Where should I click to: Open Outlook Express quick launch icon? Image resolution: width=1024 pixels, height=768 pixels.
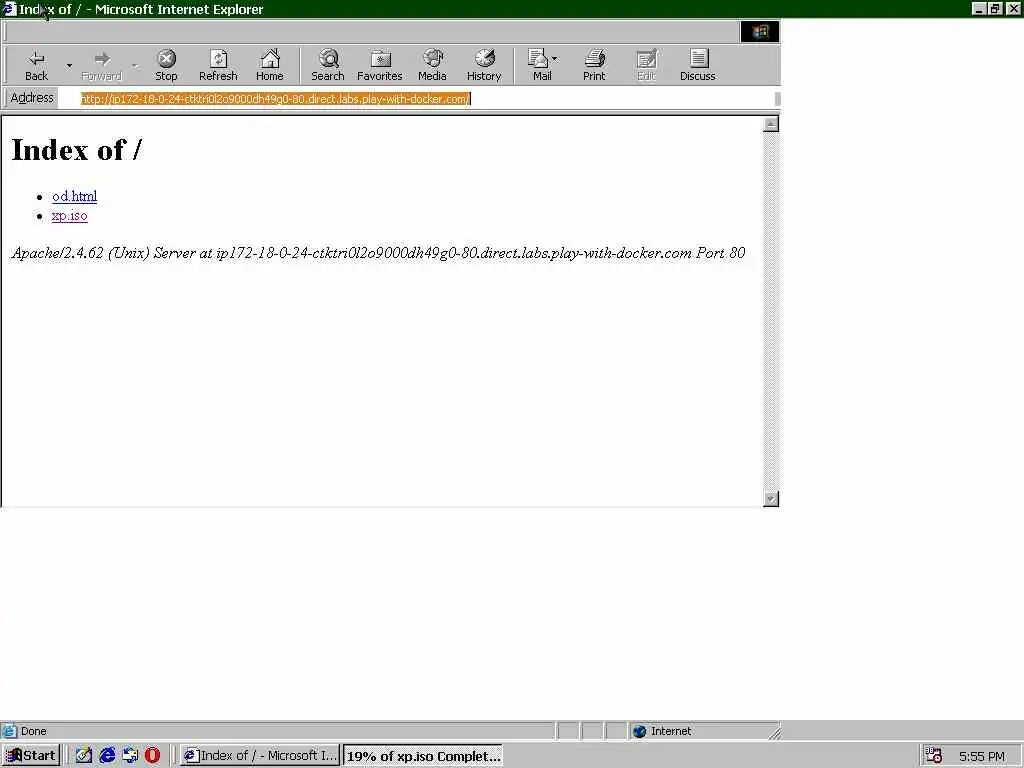[130, 756]
